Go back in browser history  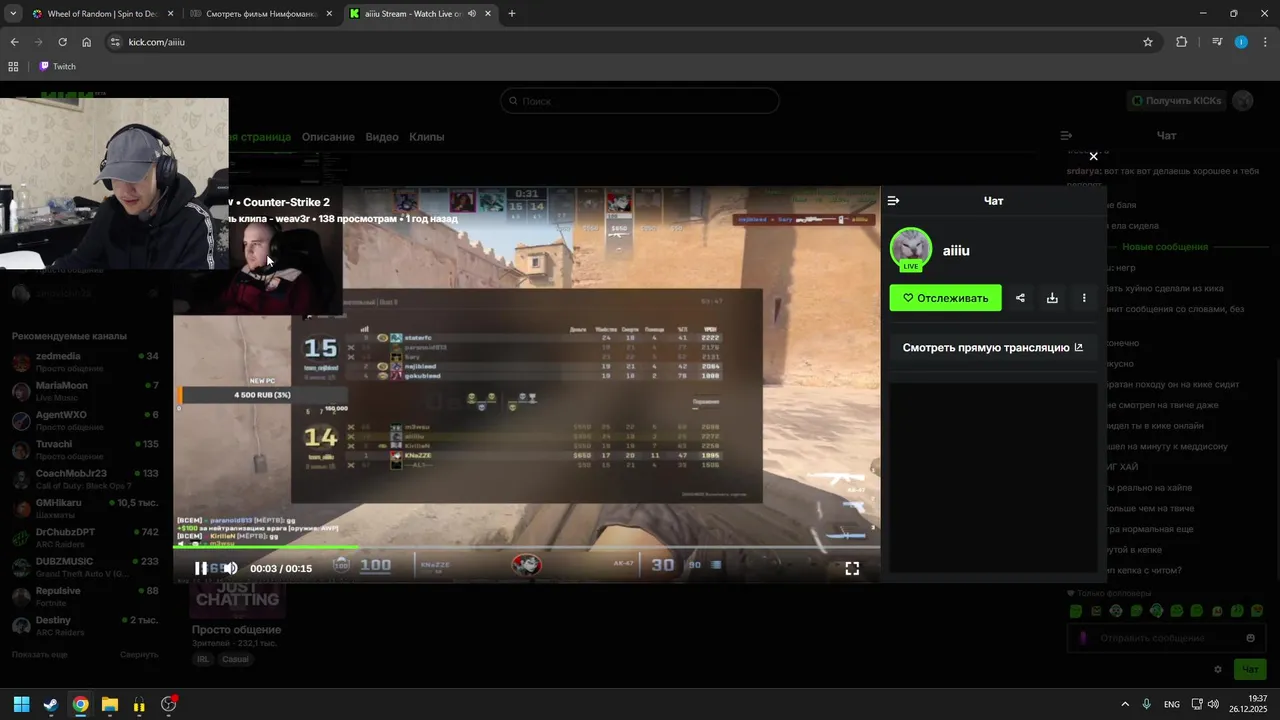click(14, 42)
